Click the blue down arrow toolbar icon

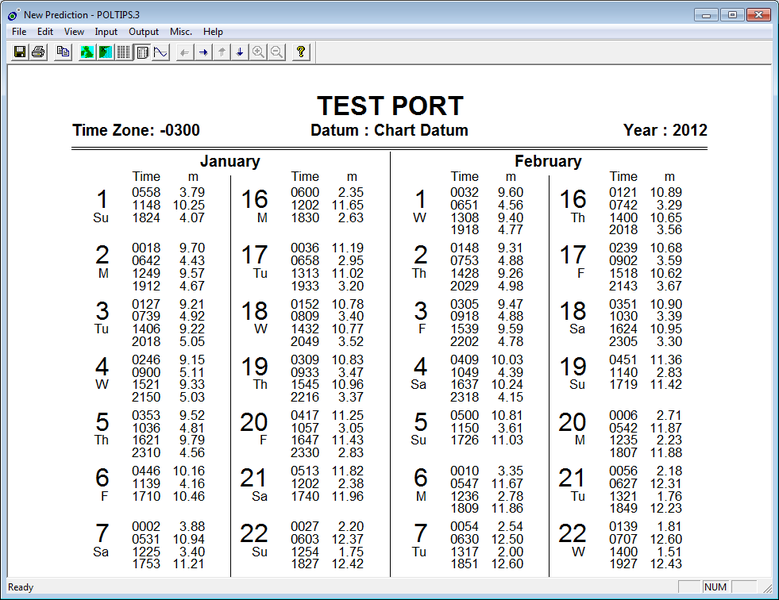(239, 52)
